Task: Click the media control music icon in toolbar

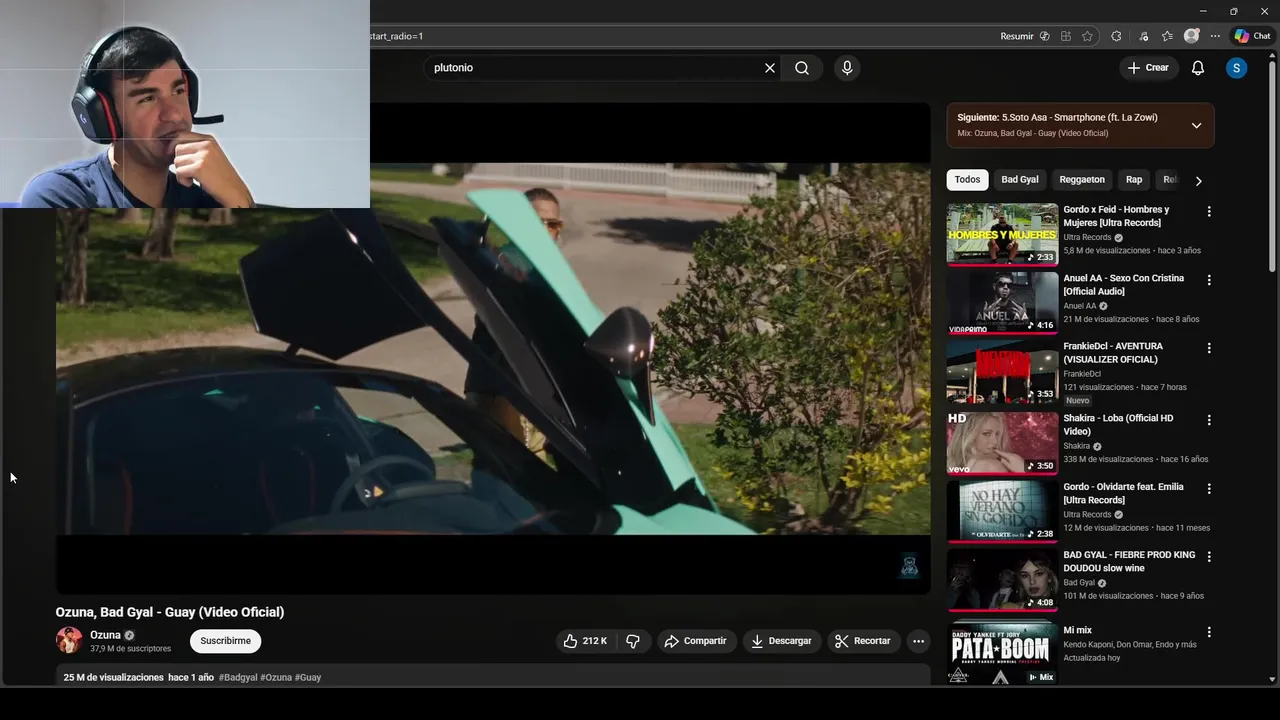Action: 1143,36
